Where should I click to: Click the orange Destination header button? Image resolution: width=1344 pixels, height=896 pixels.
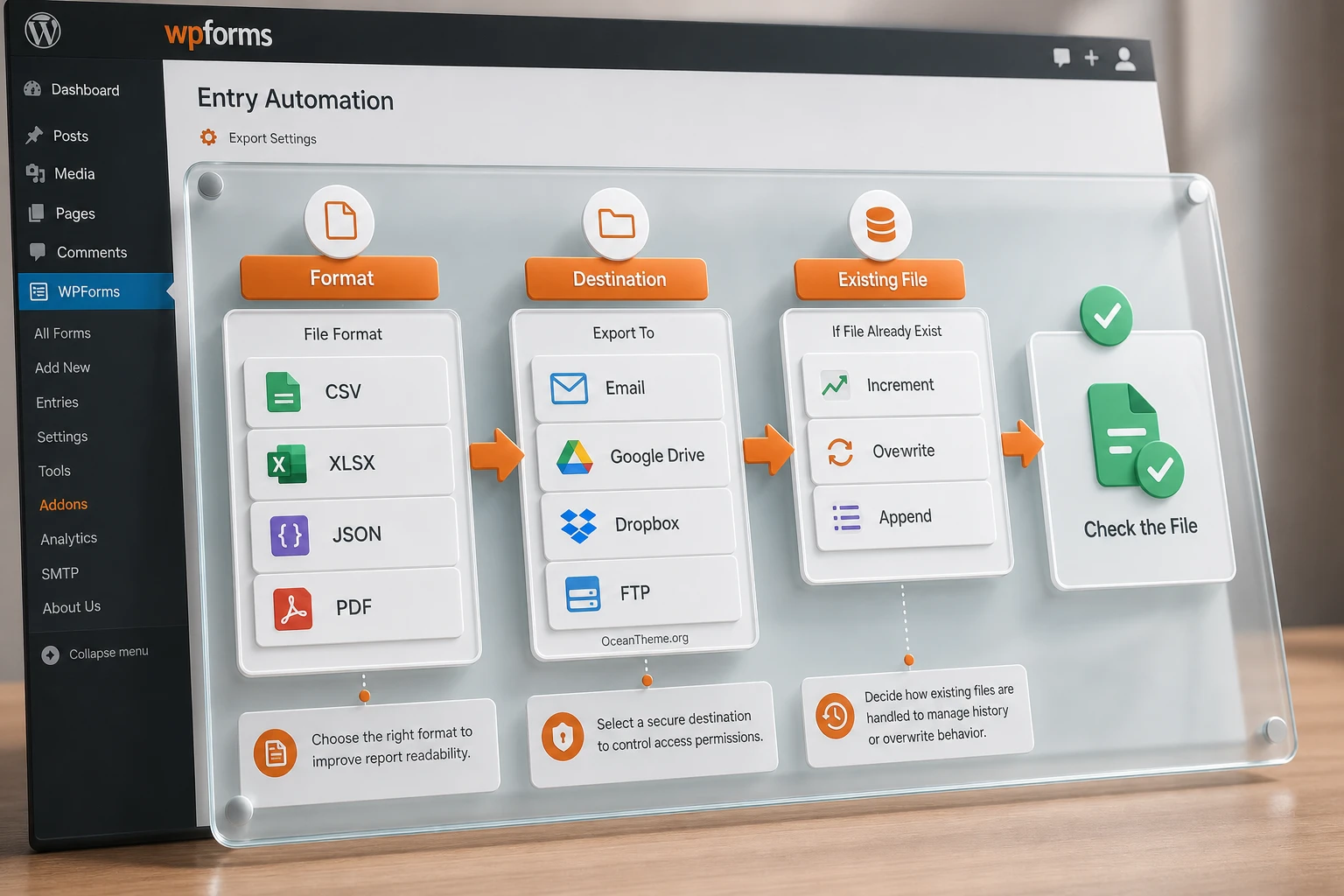[617, 279]
